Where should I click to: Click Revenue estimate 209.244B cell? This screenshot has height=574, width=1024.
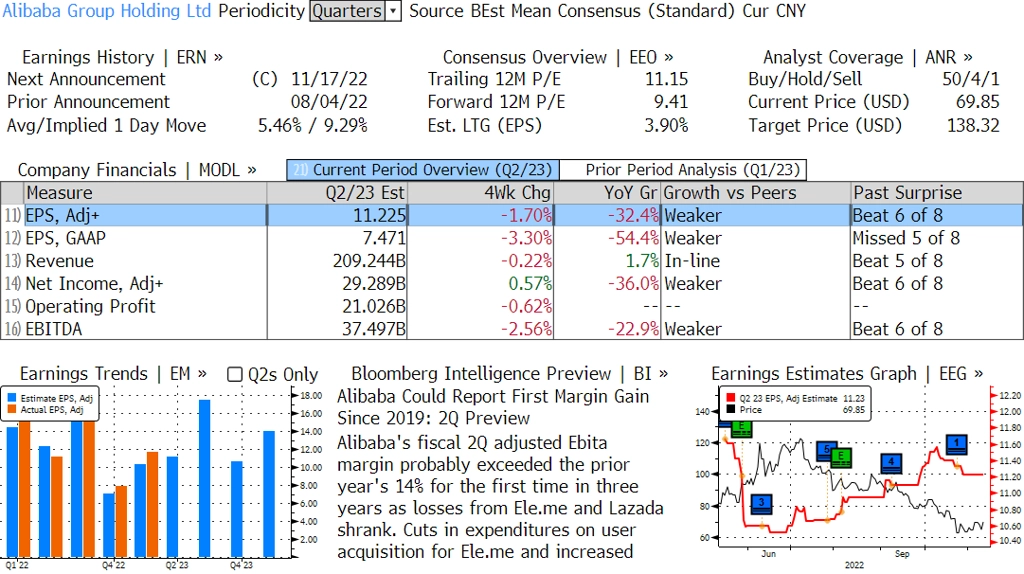click(369, 261)
